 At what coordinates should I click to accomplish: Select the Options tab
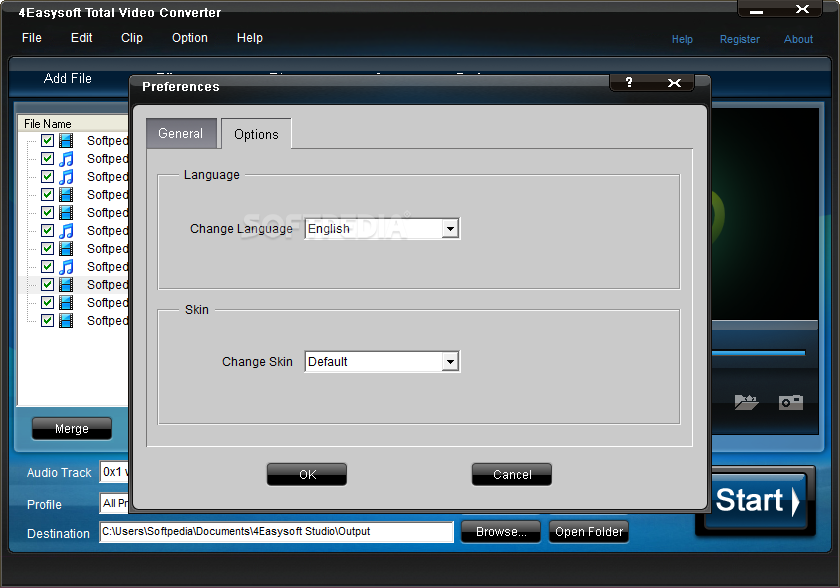[256, 134]
